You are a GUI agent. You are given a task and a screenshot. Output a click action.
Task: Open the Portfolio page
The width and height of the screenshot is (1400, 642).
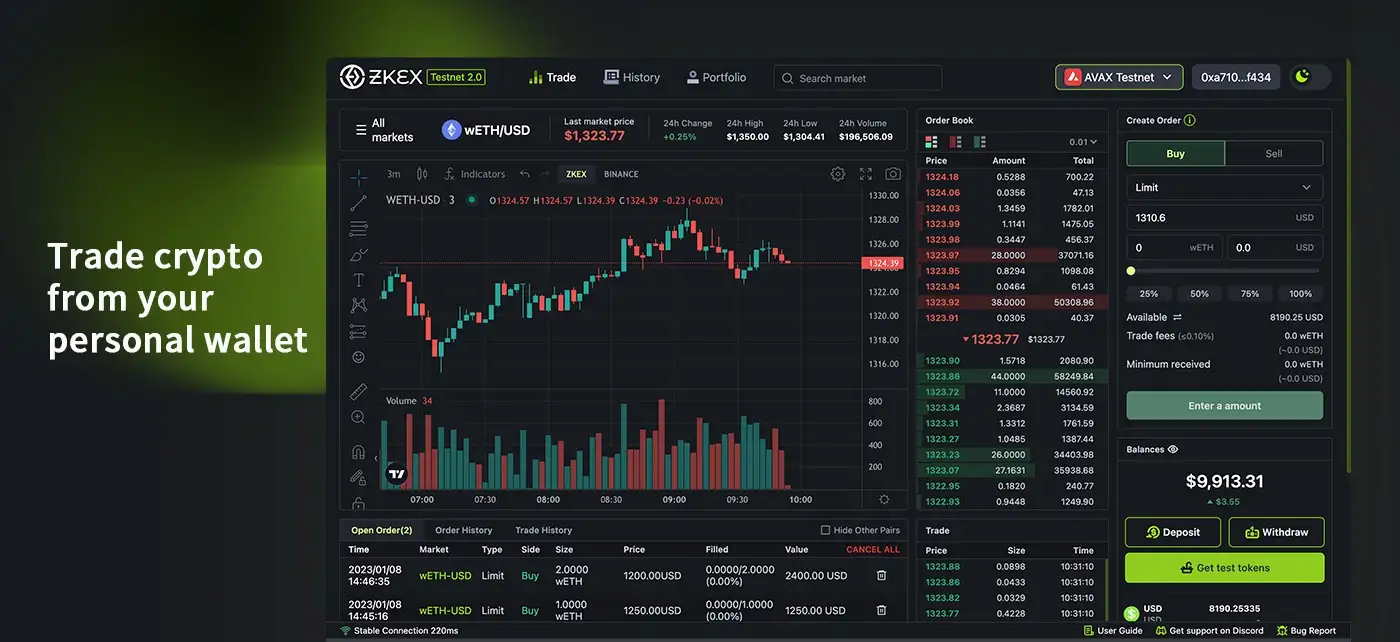point(716,77)
